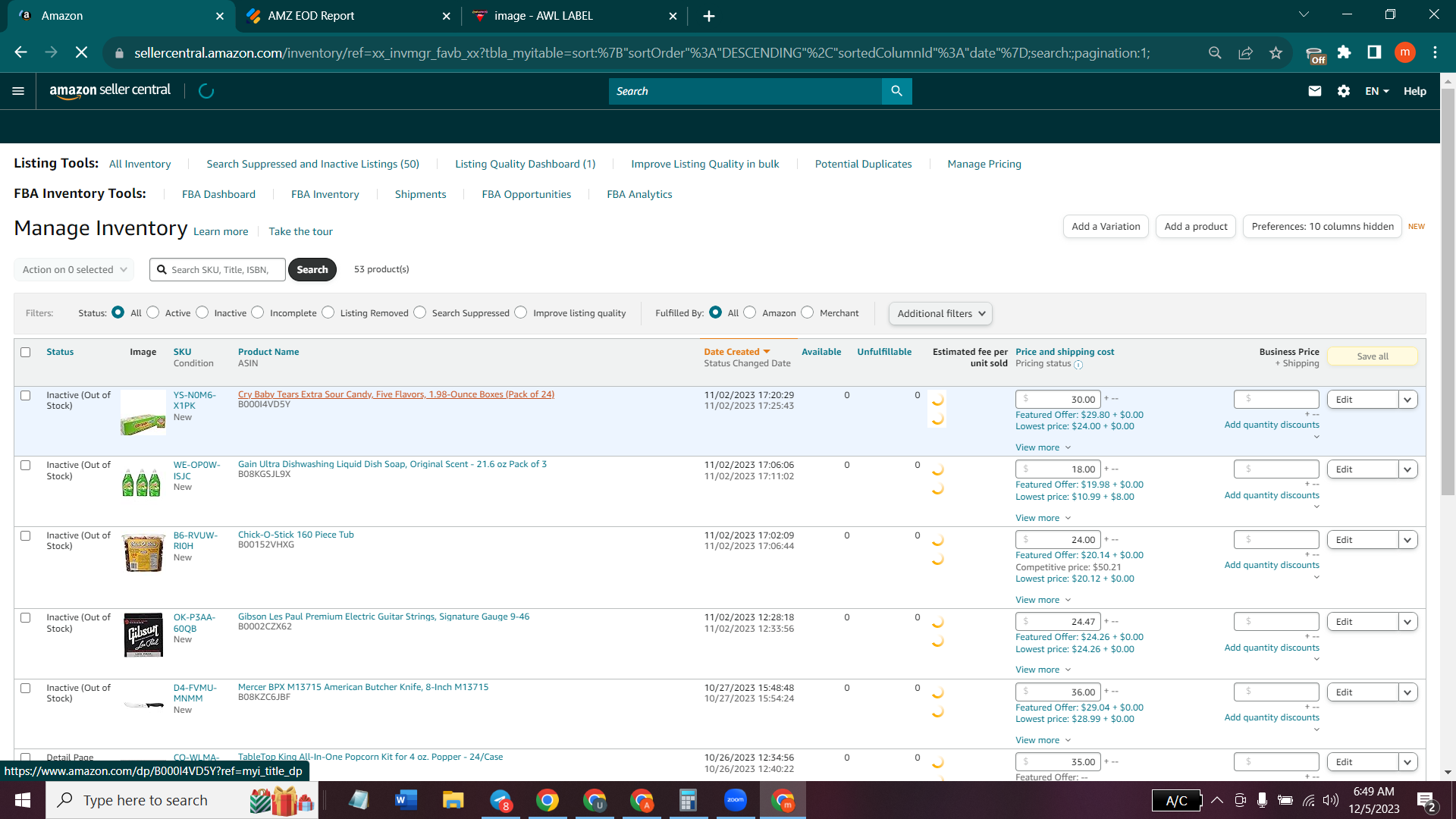Filter by Fulfilled By Merchant
The width and height of the screenshot is (1456, 819).
808,312
